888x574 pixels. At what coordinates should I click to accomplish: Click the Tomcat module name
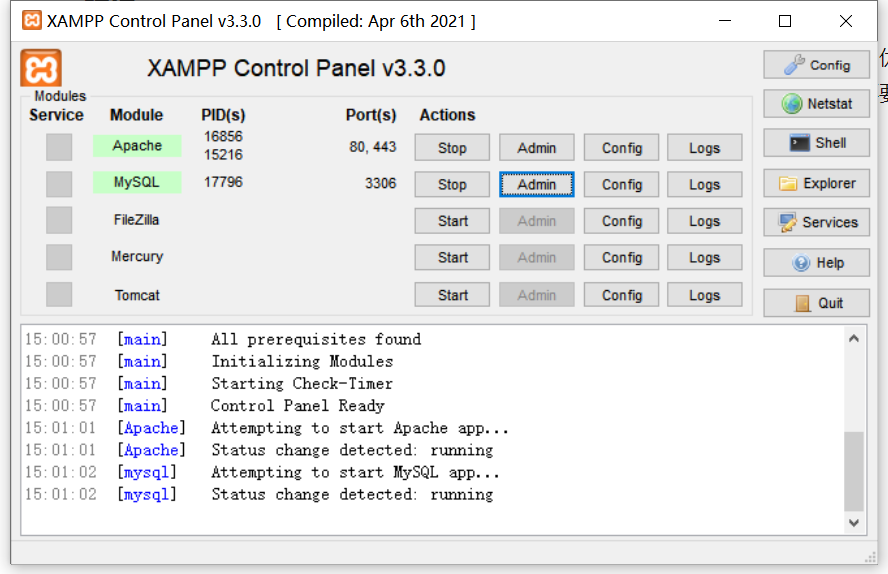(x=137, y=295)
